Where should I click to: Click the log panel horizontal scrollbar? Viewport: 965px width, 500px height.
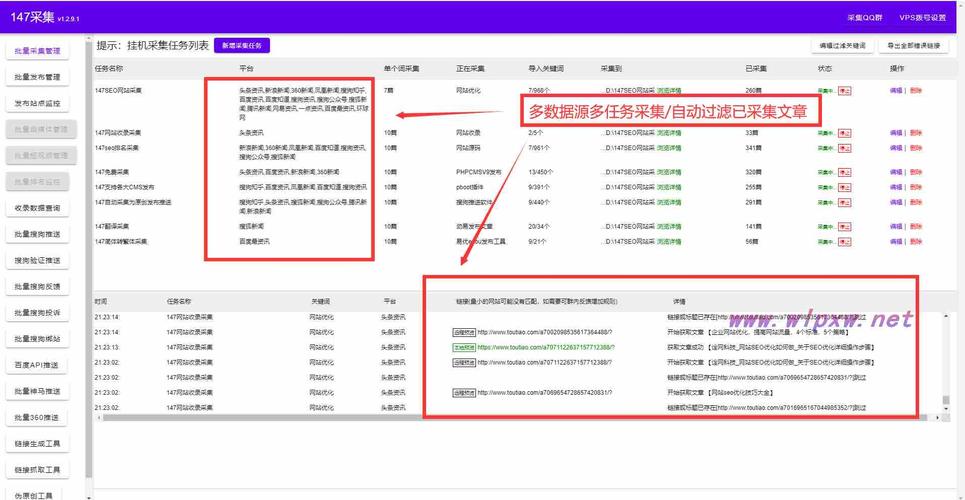tap(515, 417)
